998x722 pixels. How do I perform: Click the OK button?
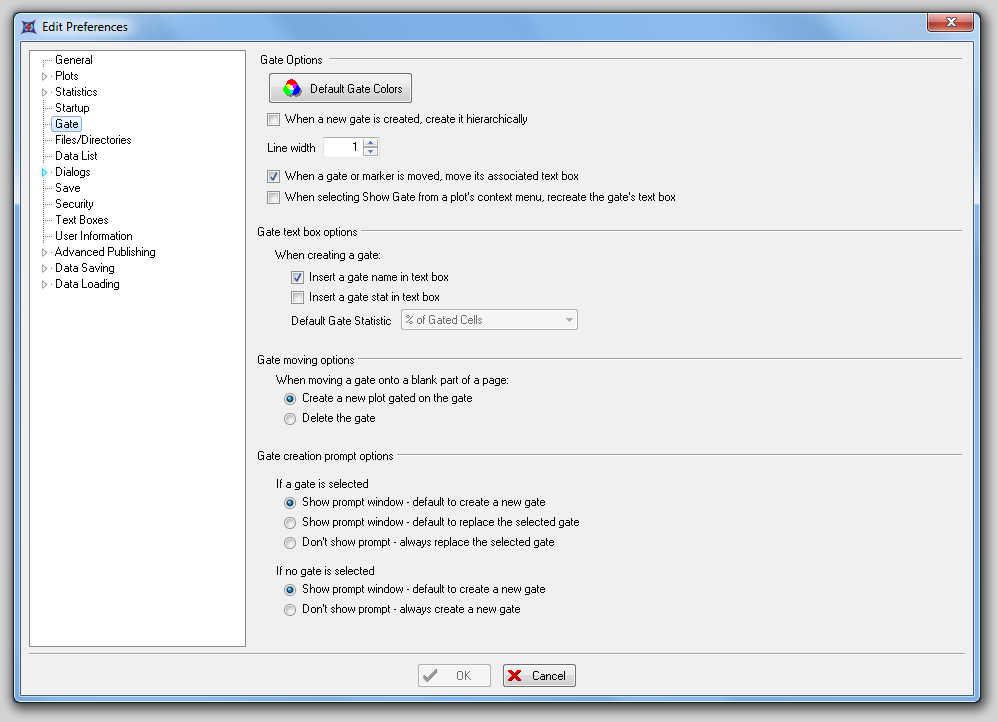(x=454, y=676)
